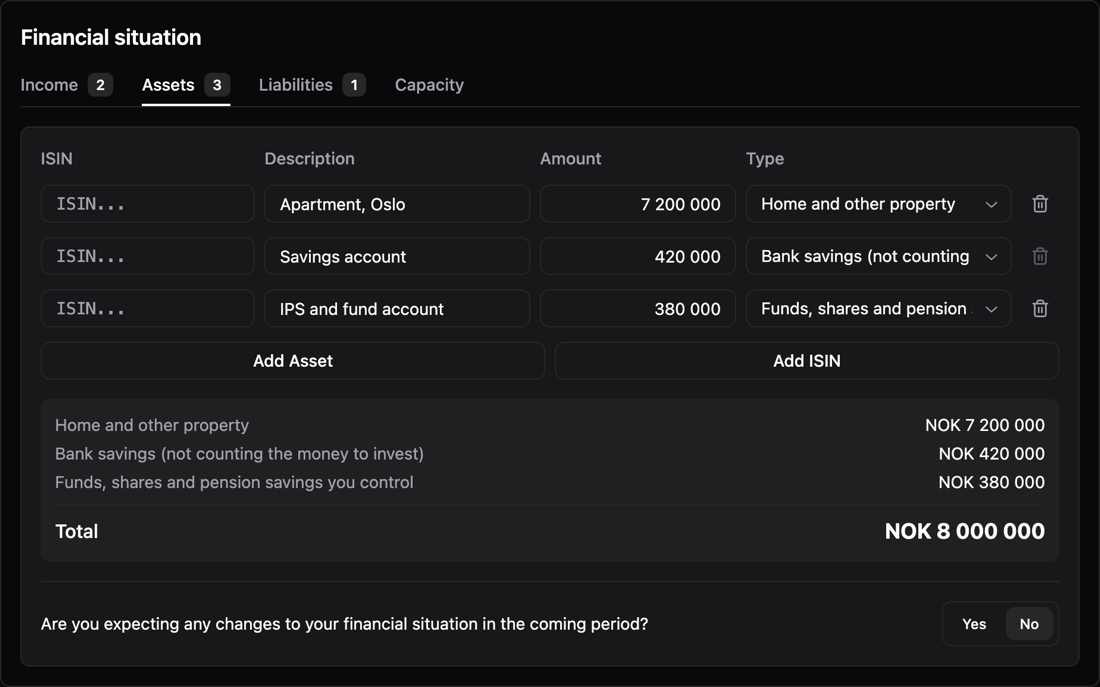Delete the Apartment, Oslo asset row
This screenshot has width=1100, height=687.
1040,204
